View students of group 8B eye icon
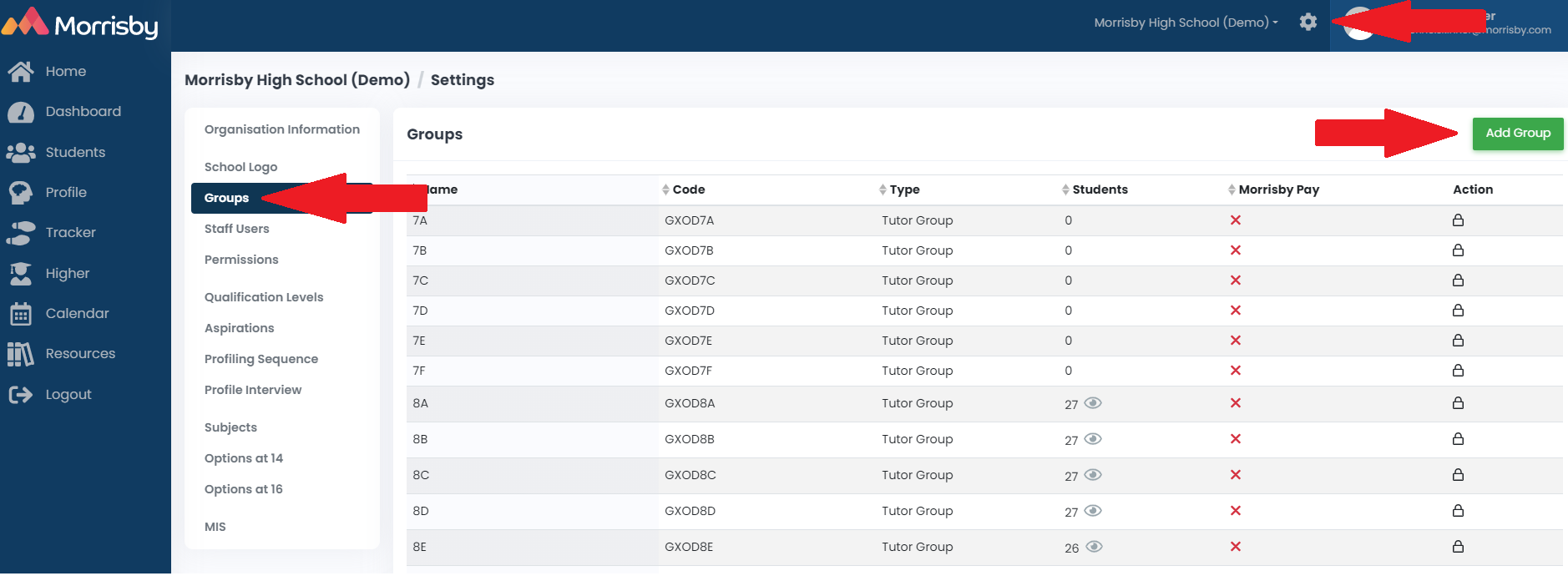The height and width of the screenshot is (576, 1568). pyautogui.click(x=1093, y=439)
